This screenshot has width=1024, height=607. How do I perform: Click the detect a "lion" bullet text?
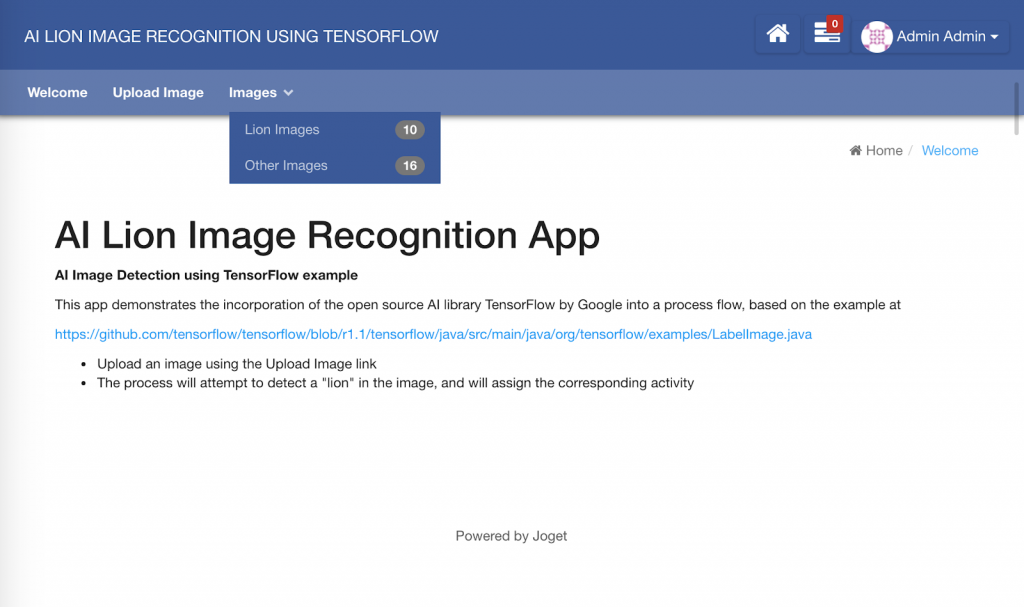(395, 383)
